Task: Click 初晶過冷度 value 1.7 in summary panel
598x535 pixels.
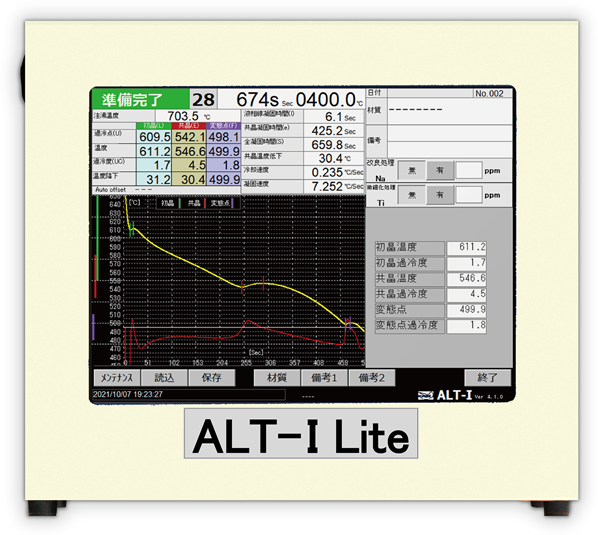Action: [466, 263]
